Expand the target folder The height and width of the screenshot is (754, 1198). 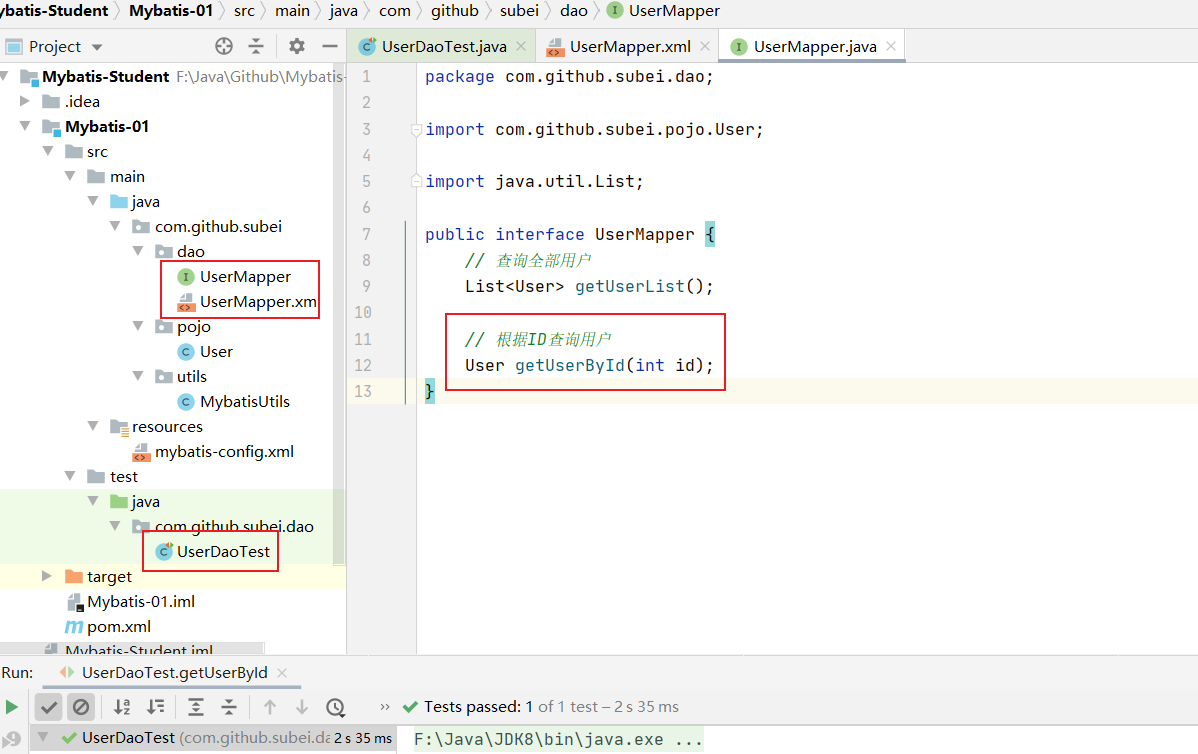click(47, 576)
